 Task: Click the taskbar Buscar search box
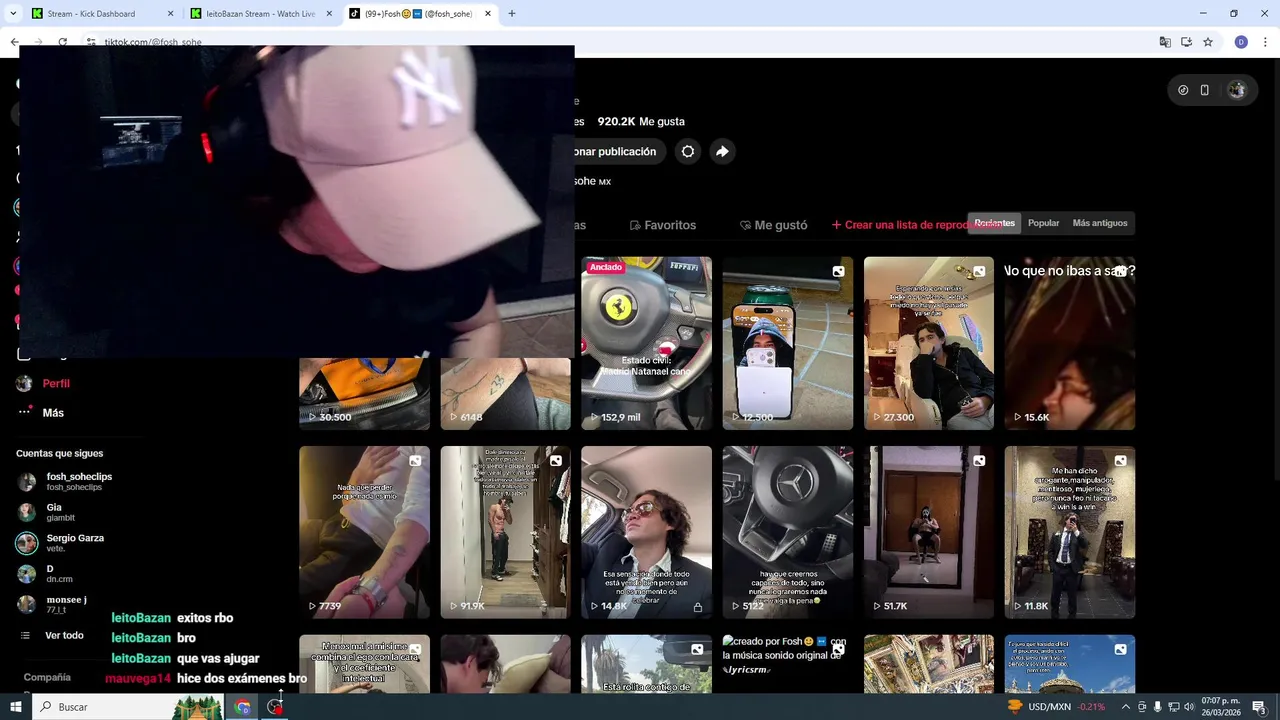(x=128, y=706)
